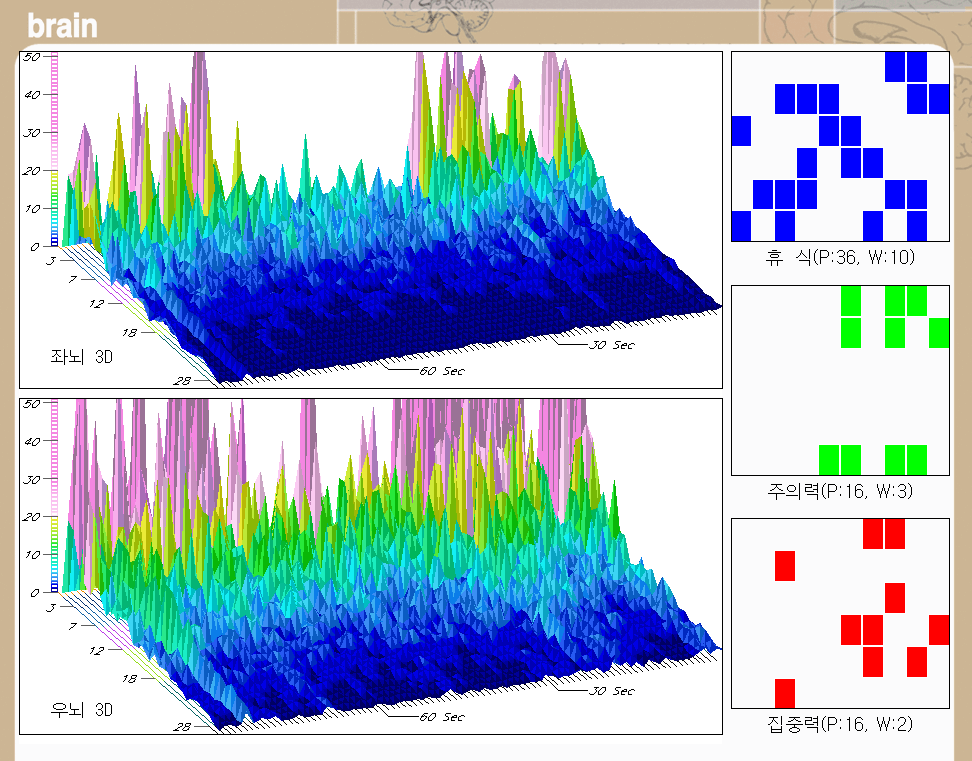Click the "brain" title heading
Screen dimensions: 972x761
62,25
